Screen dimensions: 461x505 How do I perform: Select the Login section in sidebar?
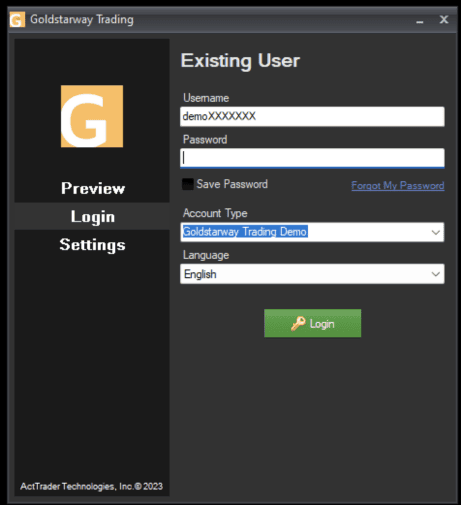tap(92, 216)
